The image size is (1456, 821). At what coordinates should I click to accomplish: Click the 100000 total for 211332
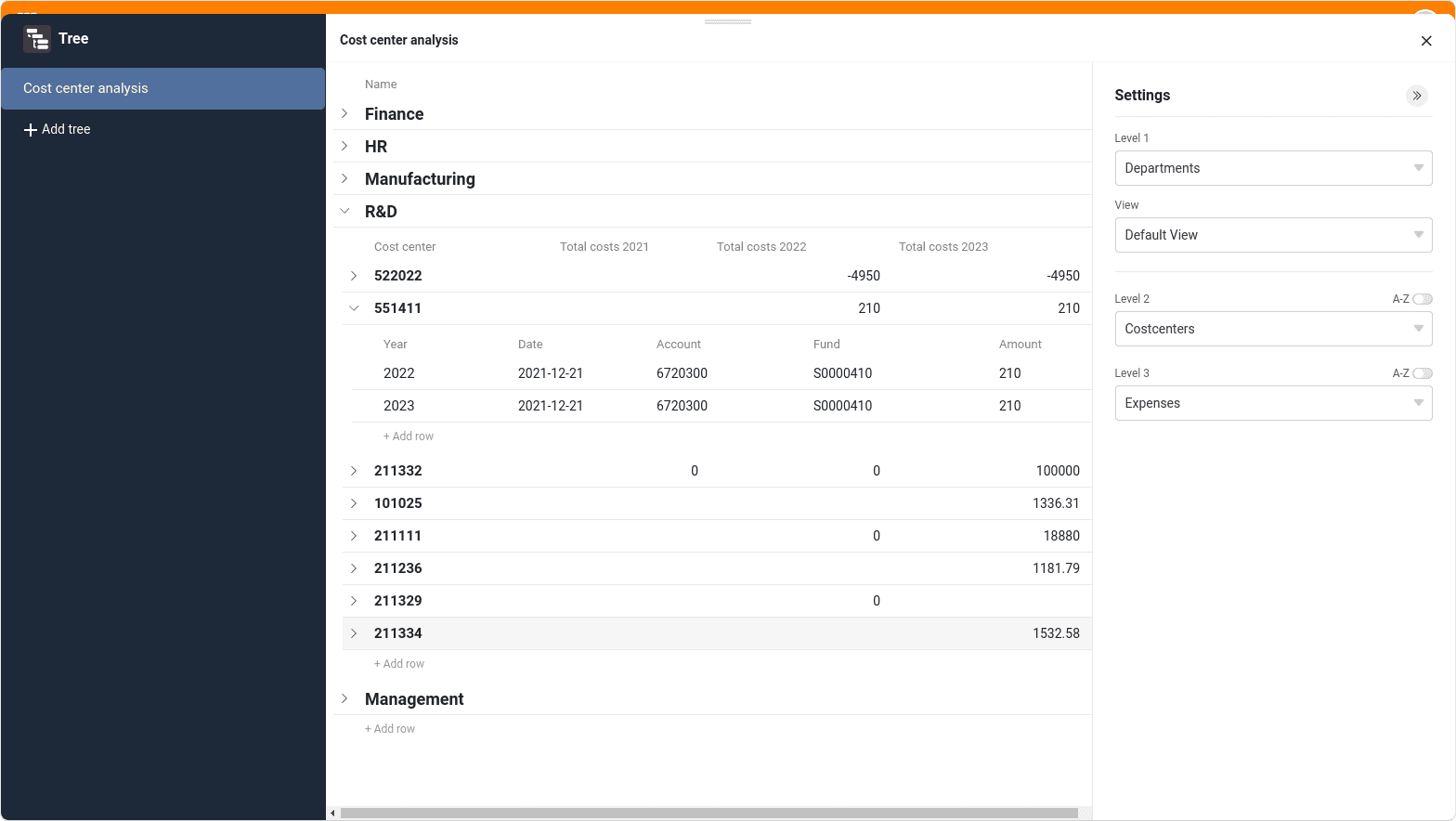(1058, 471)
